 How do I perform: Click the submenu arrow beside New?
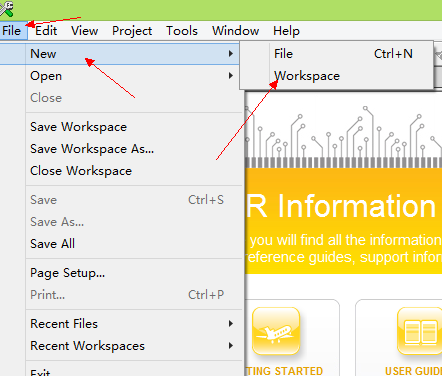point(231,54)
